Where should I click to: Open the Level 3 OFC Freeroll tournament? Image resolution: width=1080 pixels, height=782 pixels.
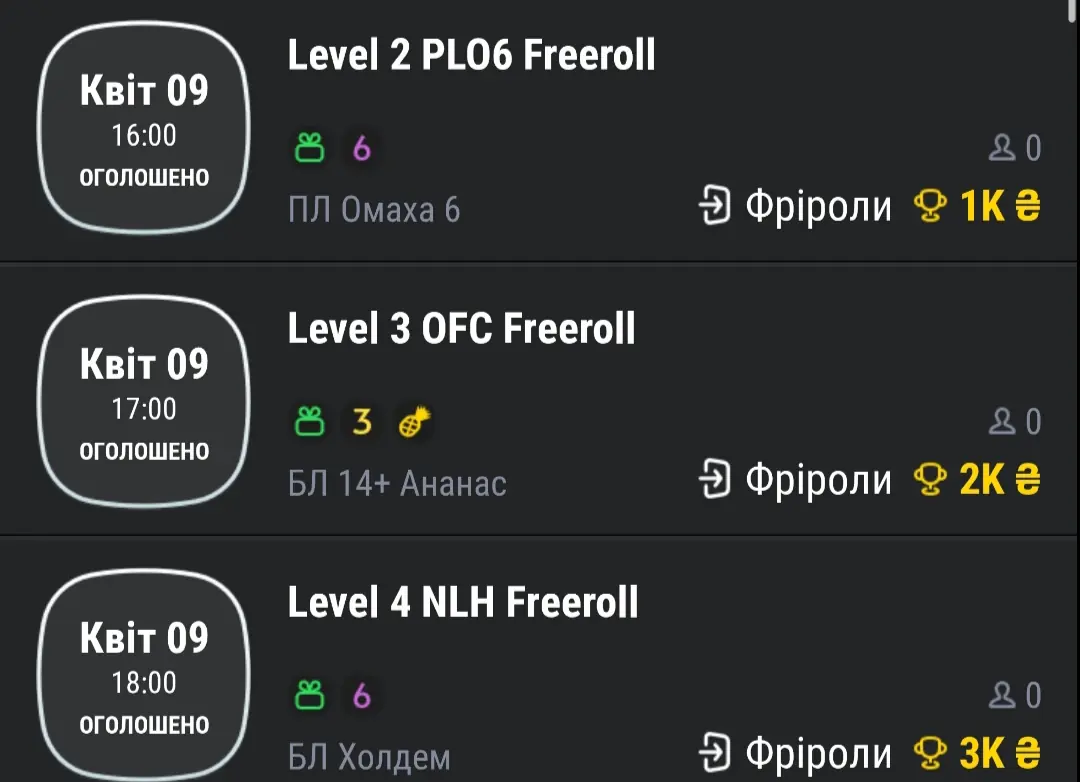coord(461,329)
